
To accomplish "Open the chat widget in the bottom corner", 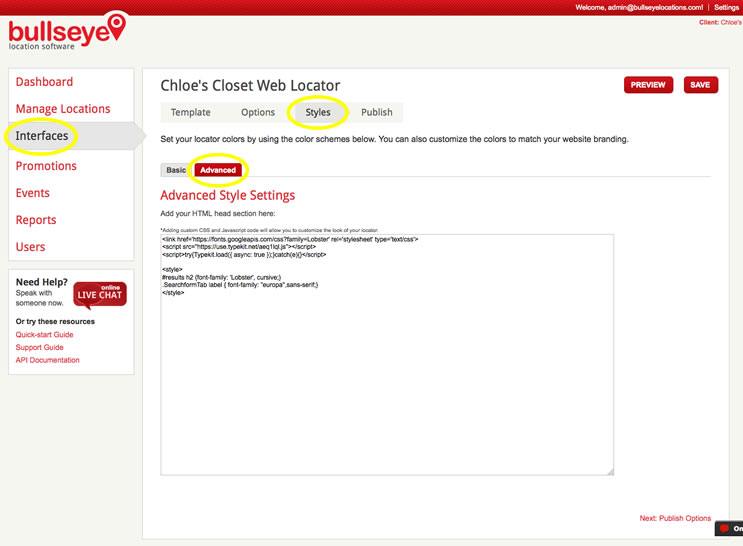I will click(729, 528).
